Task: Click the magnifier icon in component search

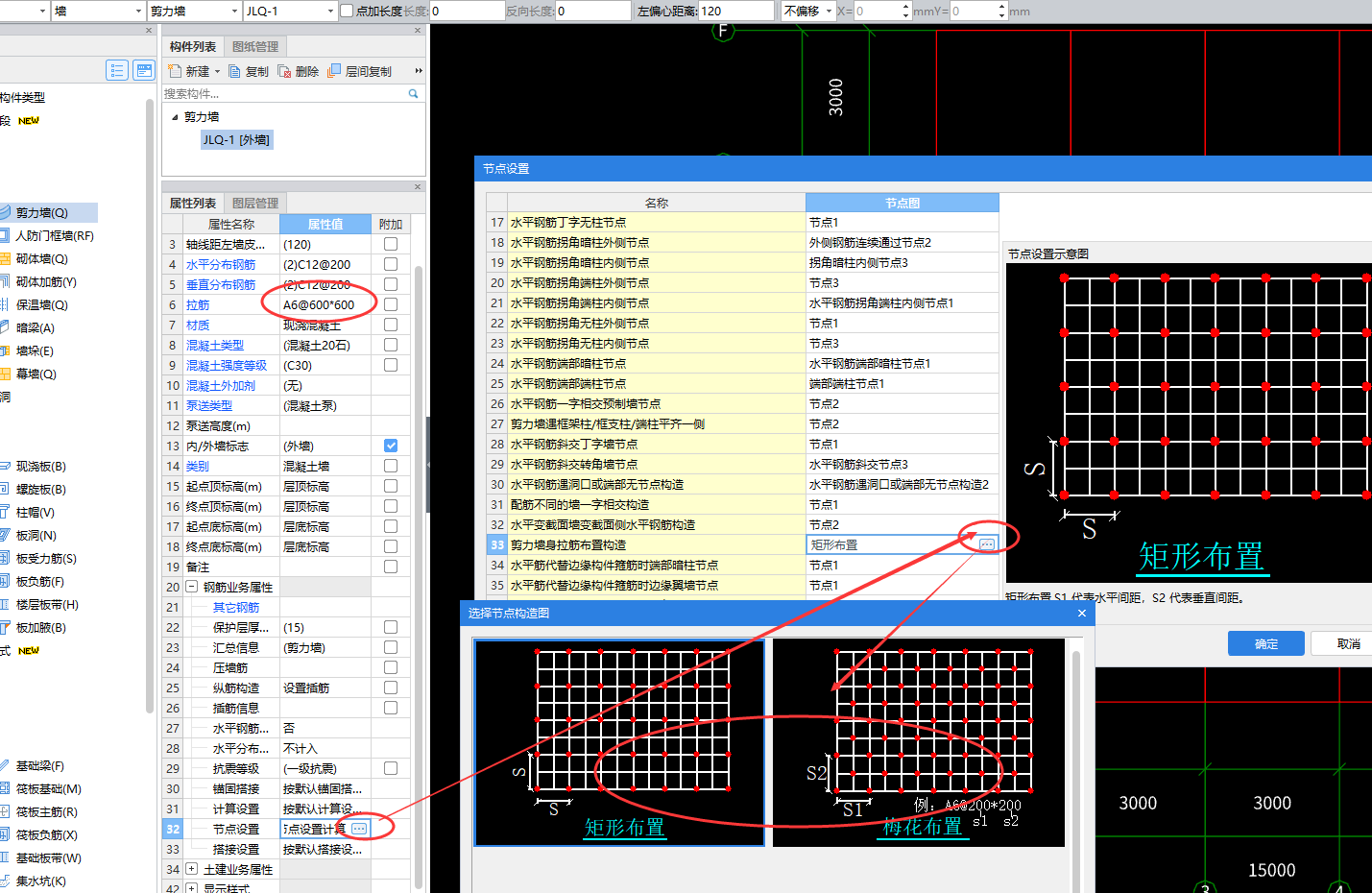Action: [414, 93]
